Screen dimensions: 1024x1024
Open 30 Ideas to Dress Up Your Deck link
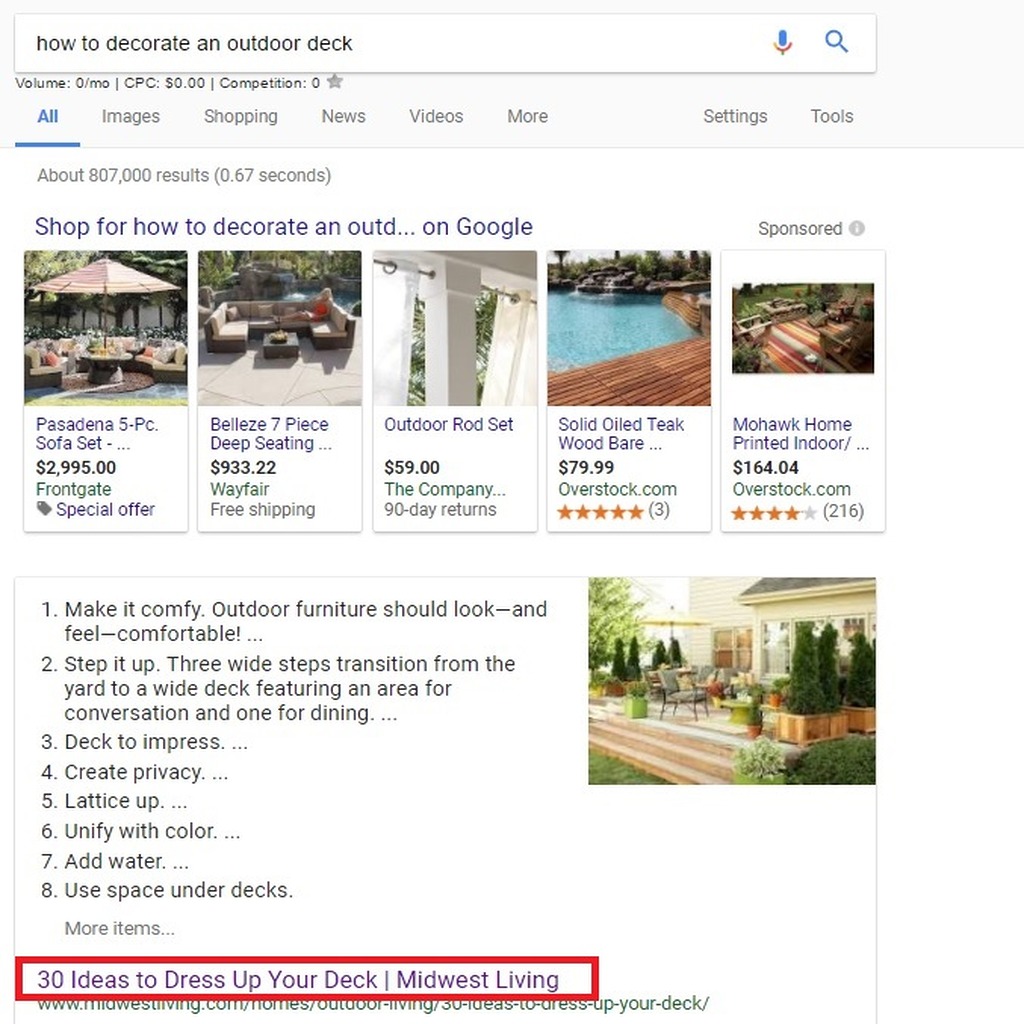[298, 980]
